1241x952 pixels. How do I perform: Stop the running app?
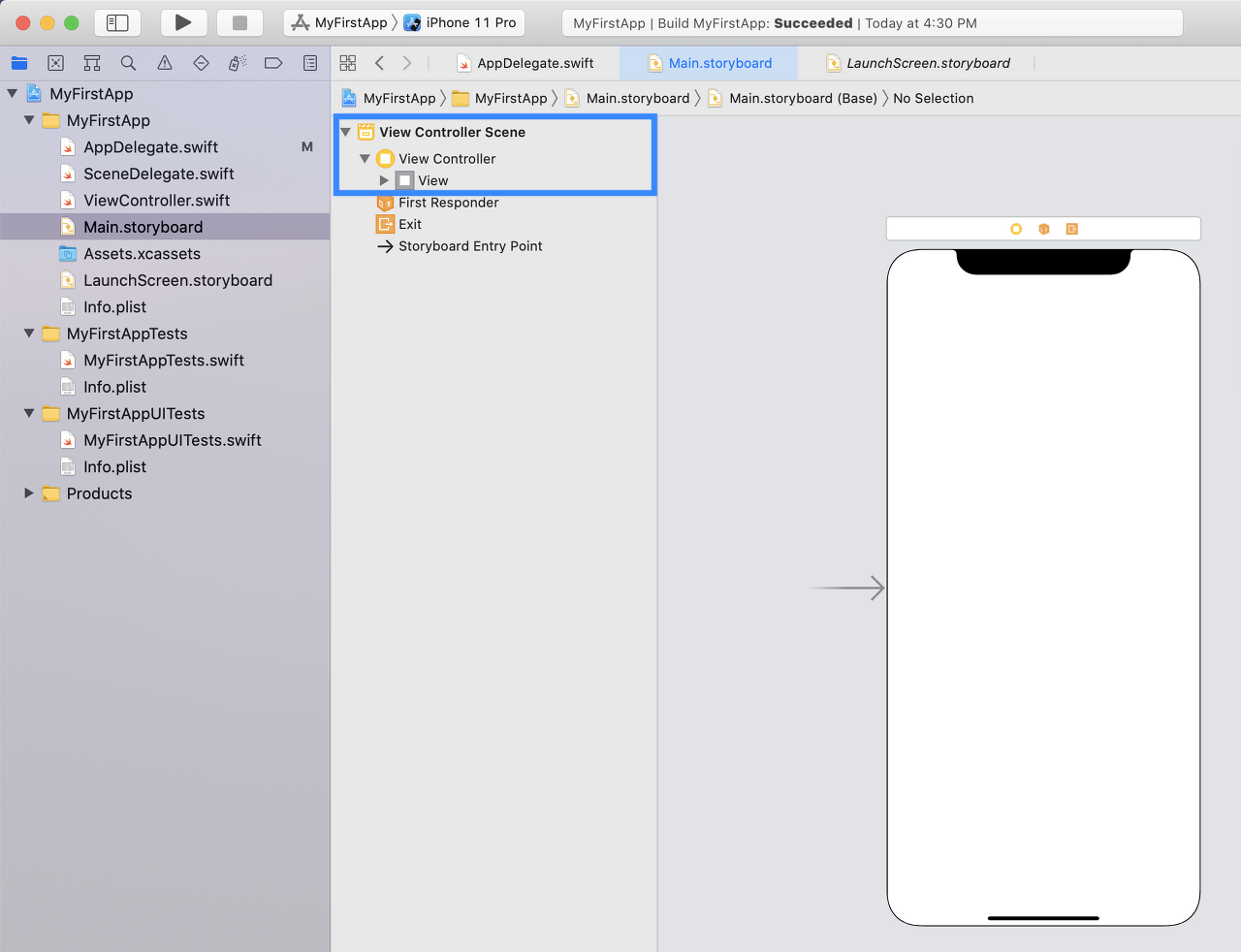point(239,22)
